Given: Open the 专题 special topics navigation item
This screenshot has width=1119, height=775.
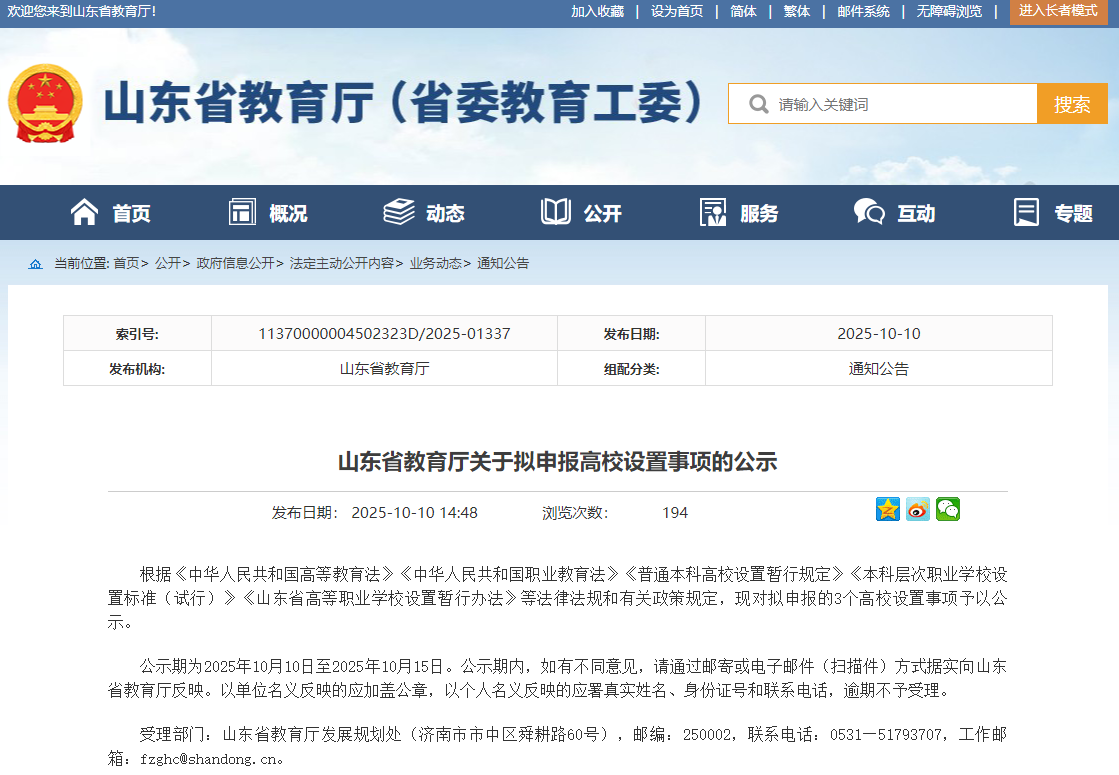Looking at the screenshot, I should [1053, 213].
